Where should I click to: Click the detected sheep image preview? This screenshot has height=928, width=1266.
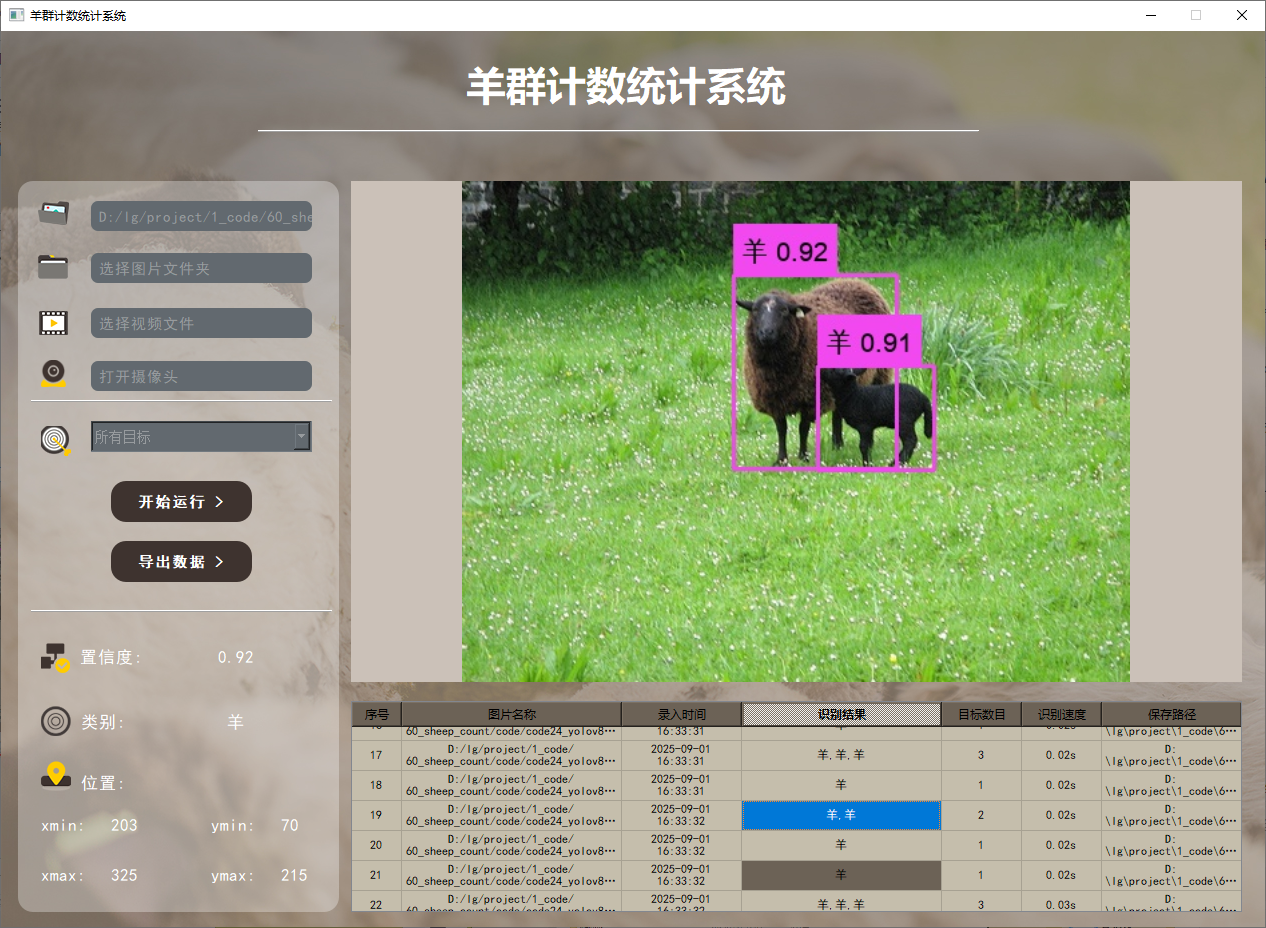coord(796,431)
